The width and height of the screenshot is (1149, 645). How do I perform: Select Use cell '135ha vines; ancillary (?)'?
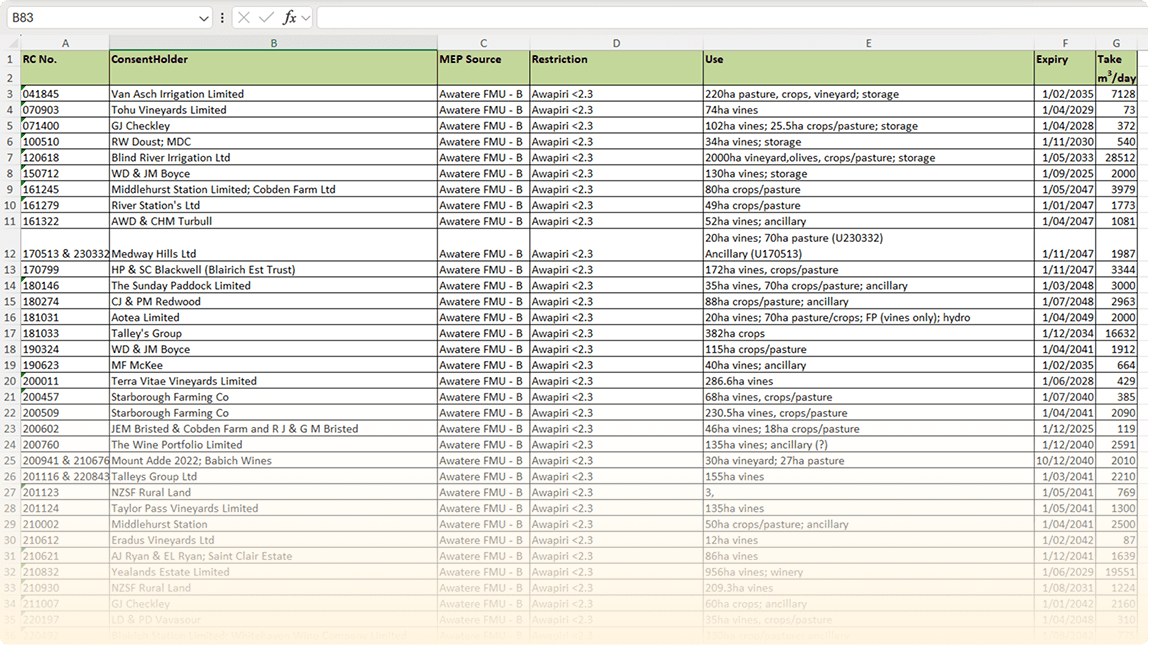[x=868, y=445]
